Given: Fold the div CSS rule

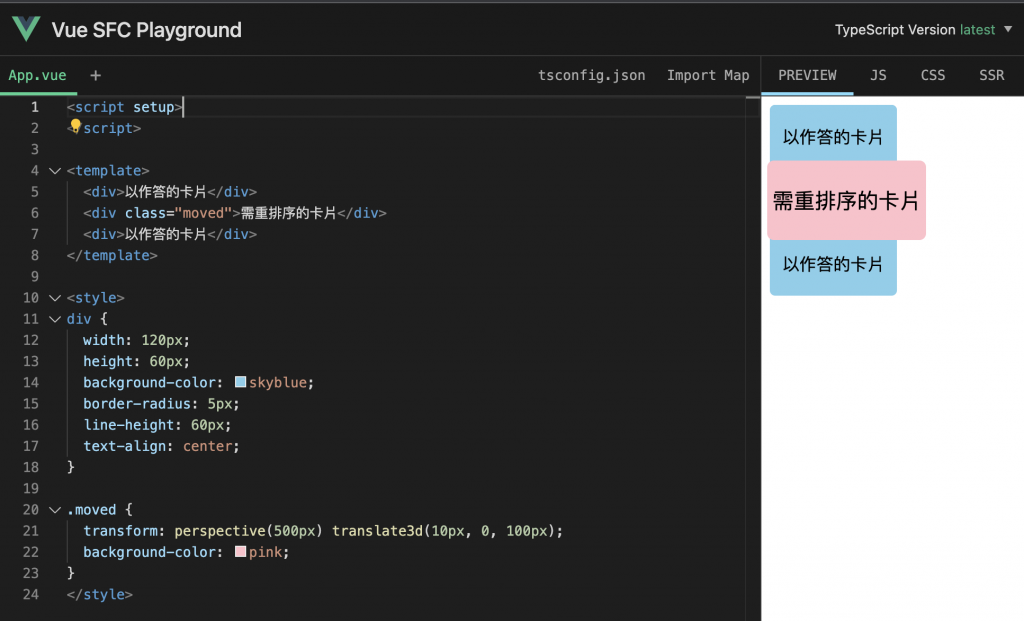Looking at the screenshot, I should pyautogui.click(x=55, y=319).
